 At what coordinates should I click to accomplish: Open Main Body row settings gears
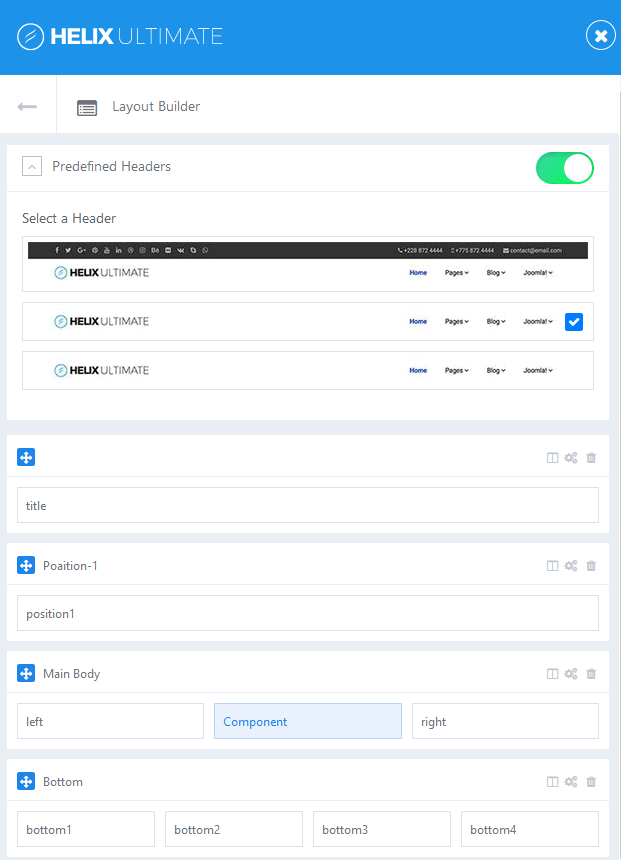[x=571, y=673]
